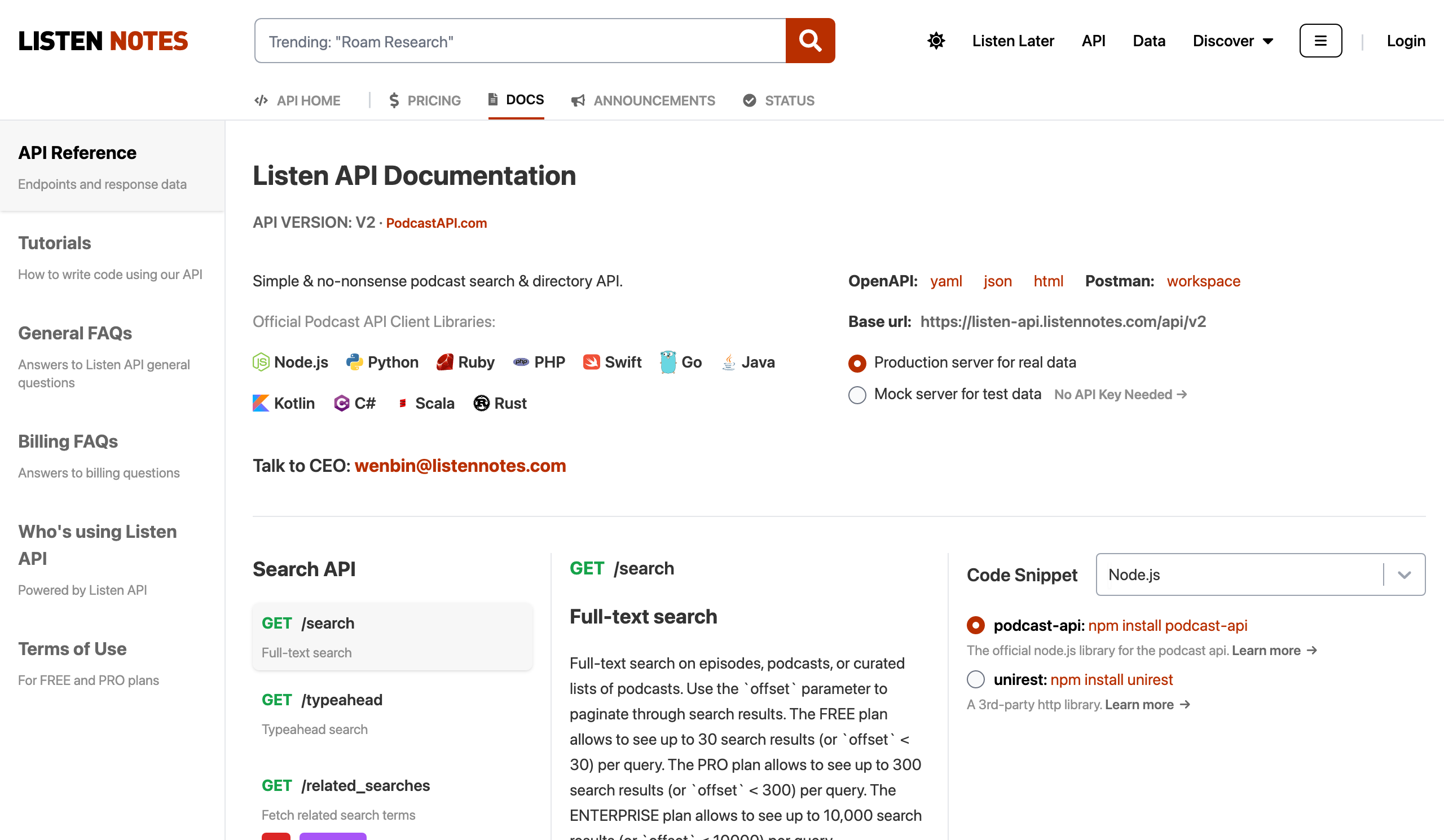Select API Reference in sidebar
The height and width of the screenshot is (840, 1444).
point(112,166)
